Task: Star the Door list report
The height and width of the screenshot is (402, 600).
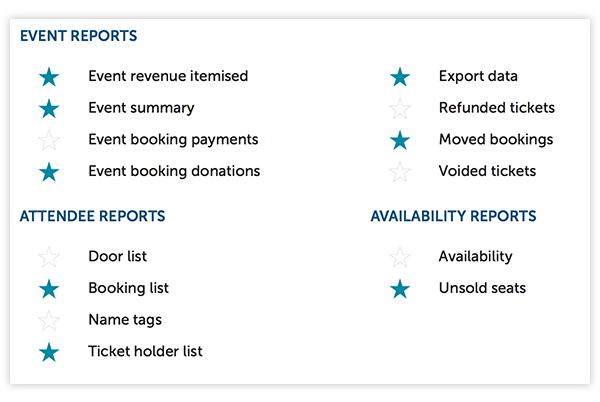Action: [49, 257]
